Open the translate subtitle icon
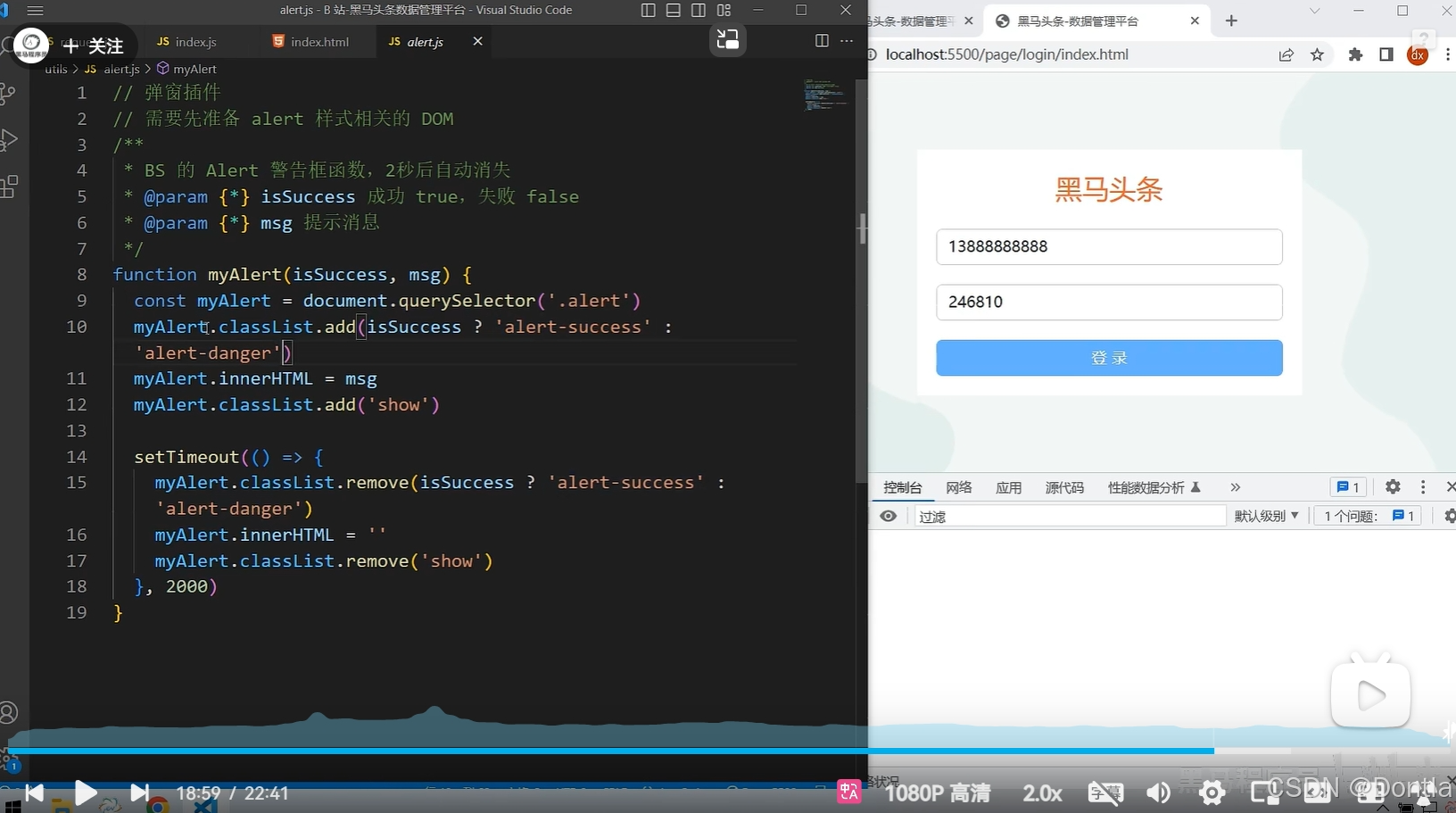This screenshot has width=1456, height=813. click(848, 791)
